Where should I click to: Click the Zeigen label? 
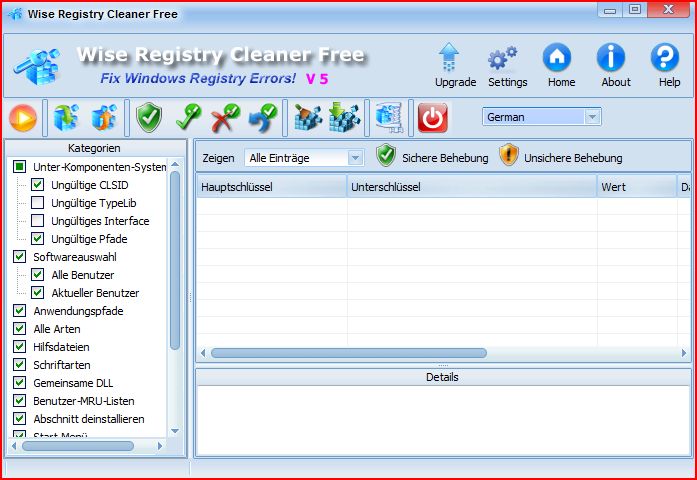coord(218,158)
